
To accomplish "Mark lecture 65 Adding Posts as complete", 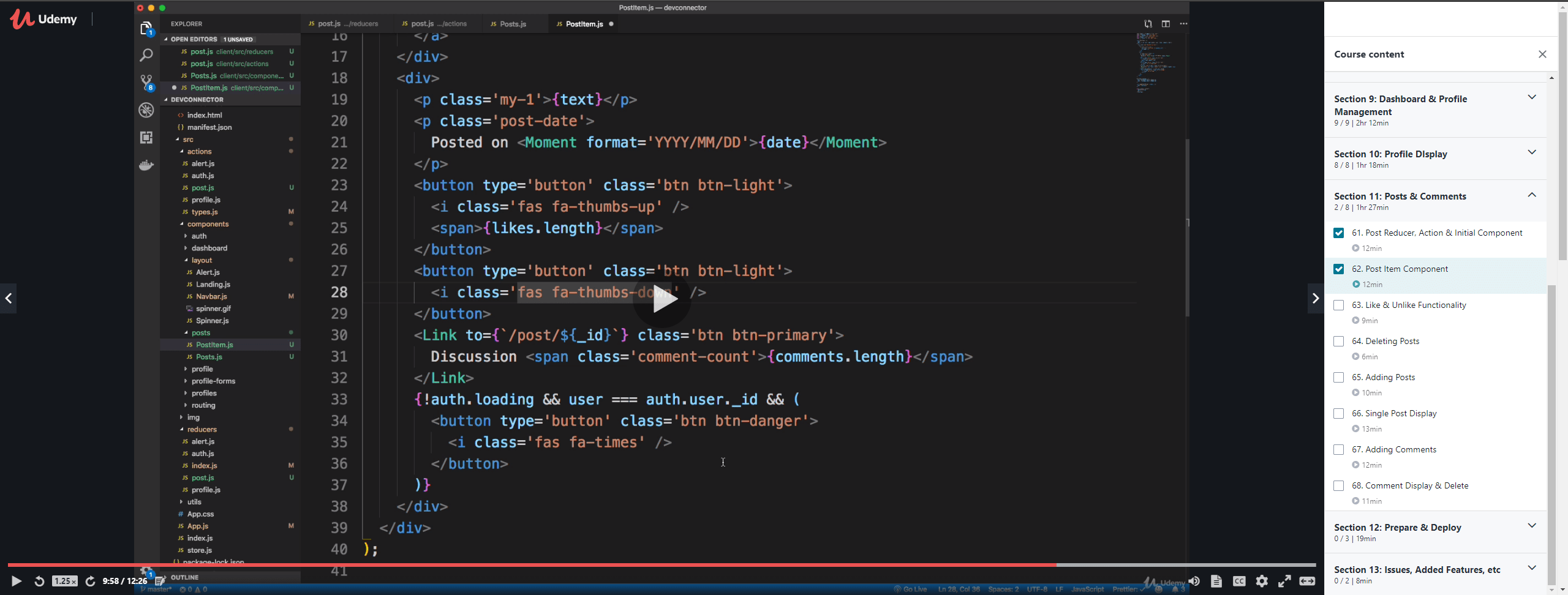I will pos(1340,377).
